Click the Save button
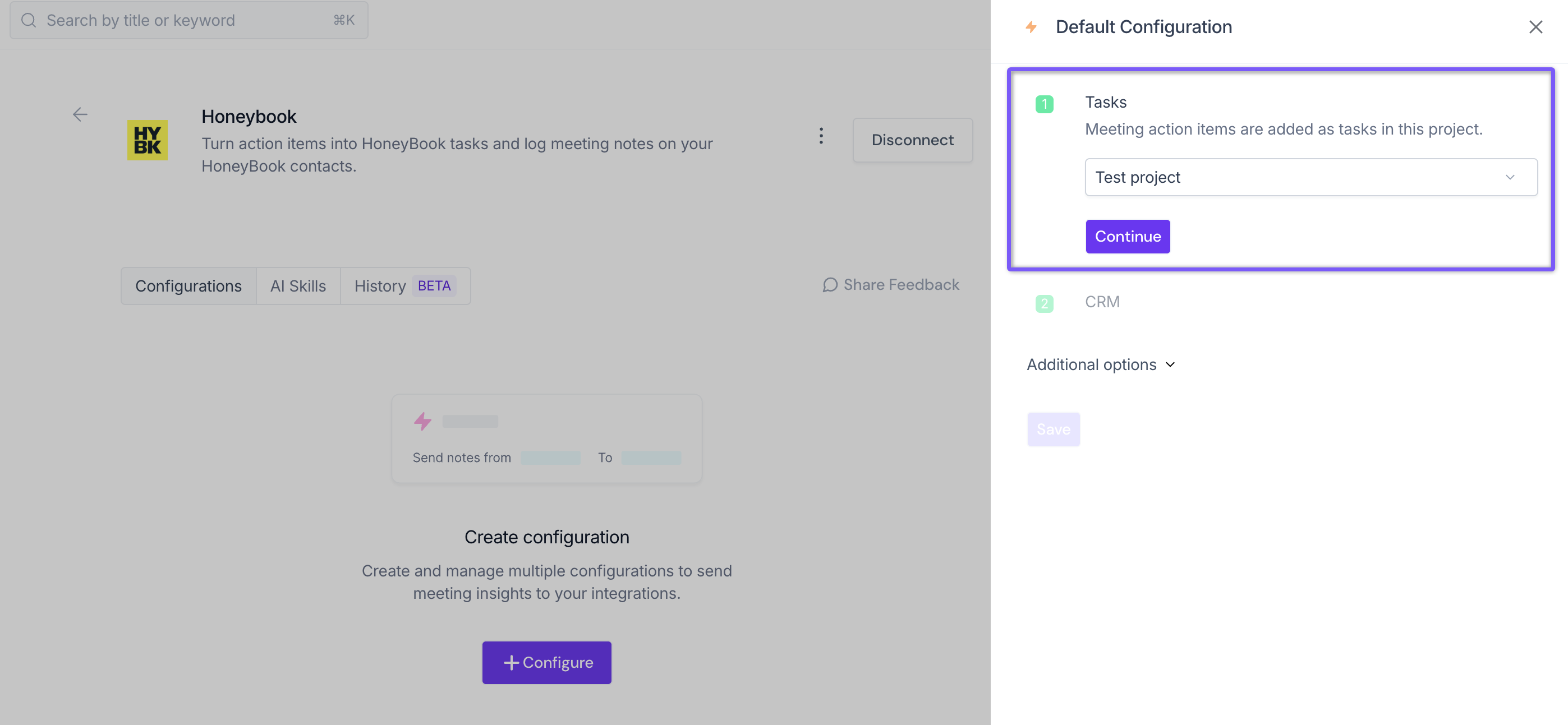Screen dimensions: 1568x725 [1053, 430]
